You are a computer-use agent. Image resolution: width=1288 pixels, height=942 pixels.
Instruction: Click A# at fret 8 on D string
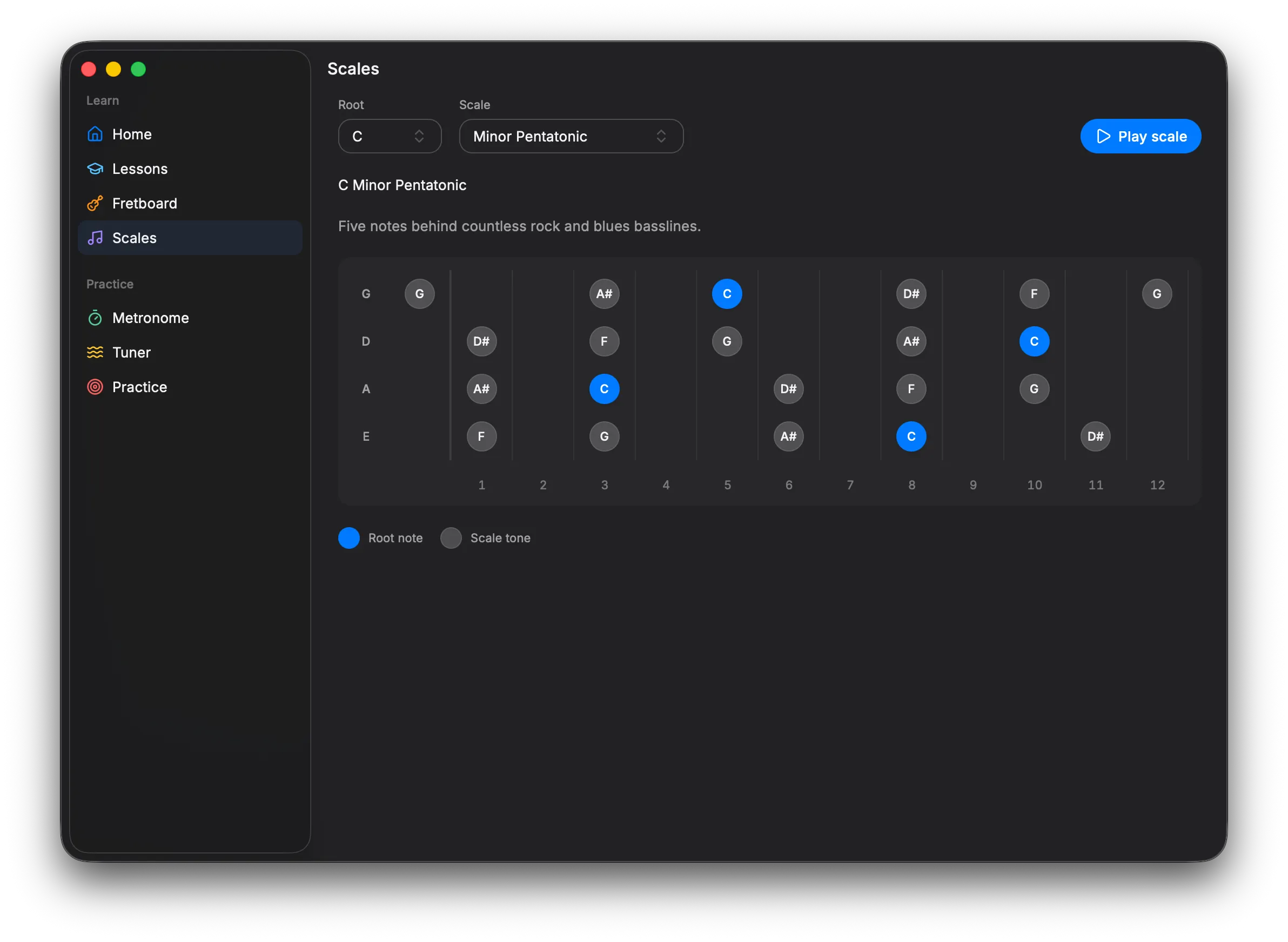[x=911, y=341]
